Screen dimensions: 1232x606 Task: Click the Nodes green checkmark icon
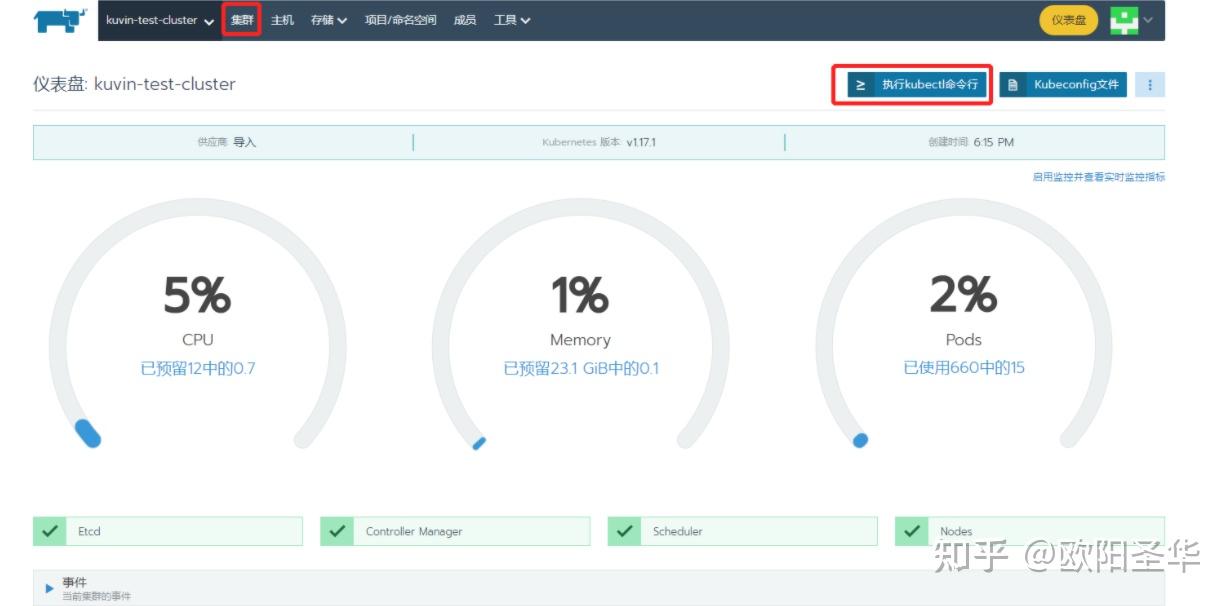click(911, 531)
